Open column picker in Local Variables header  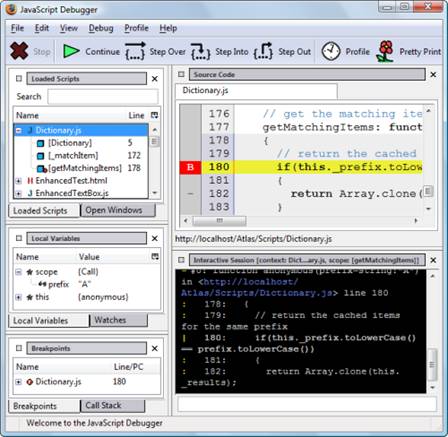pyautogui.click(x=155, y=256)
